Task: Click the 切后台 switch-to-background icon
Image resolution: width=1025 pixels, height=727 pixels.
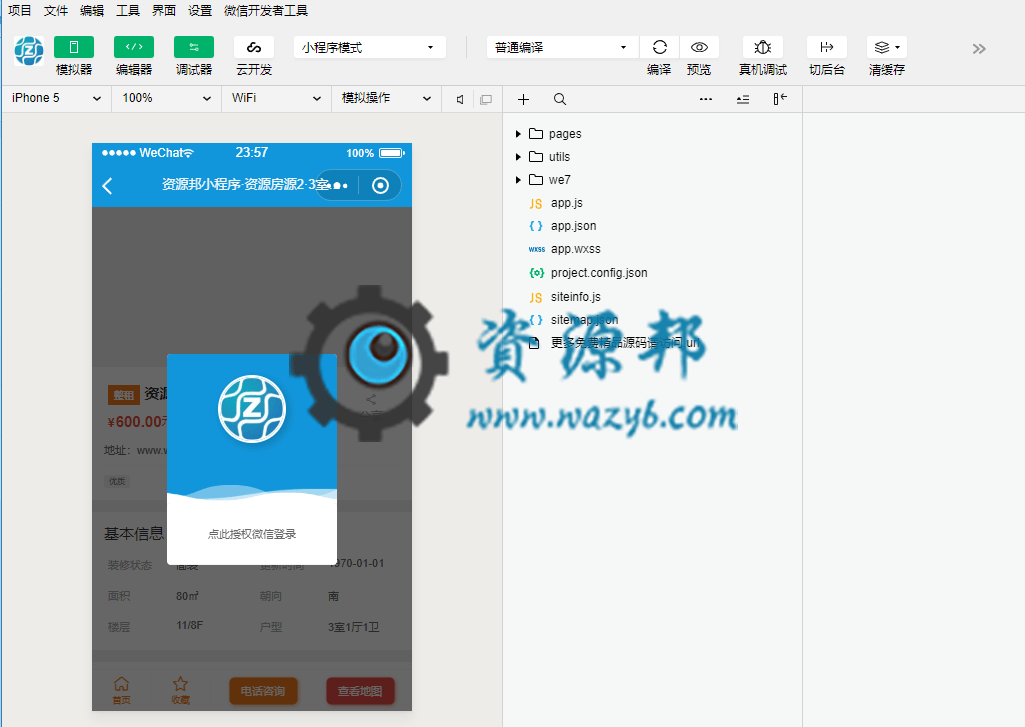Action: pos(826,47)
